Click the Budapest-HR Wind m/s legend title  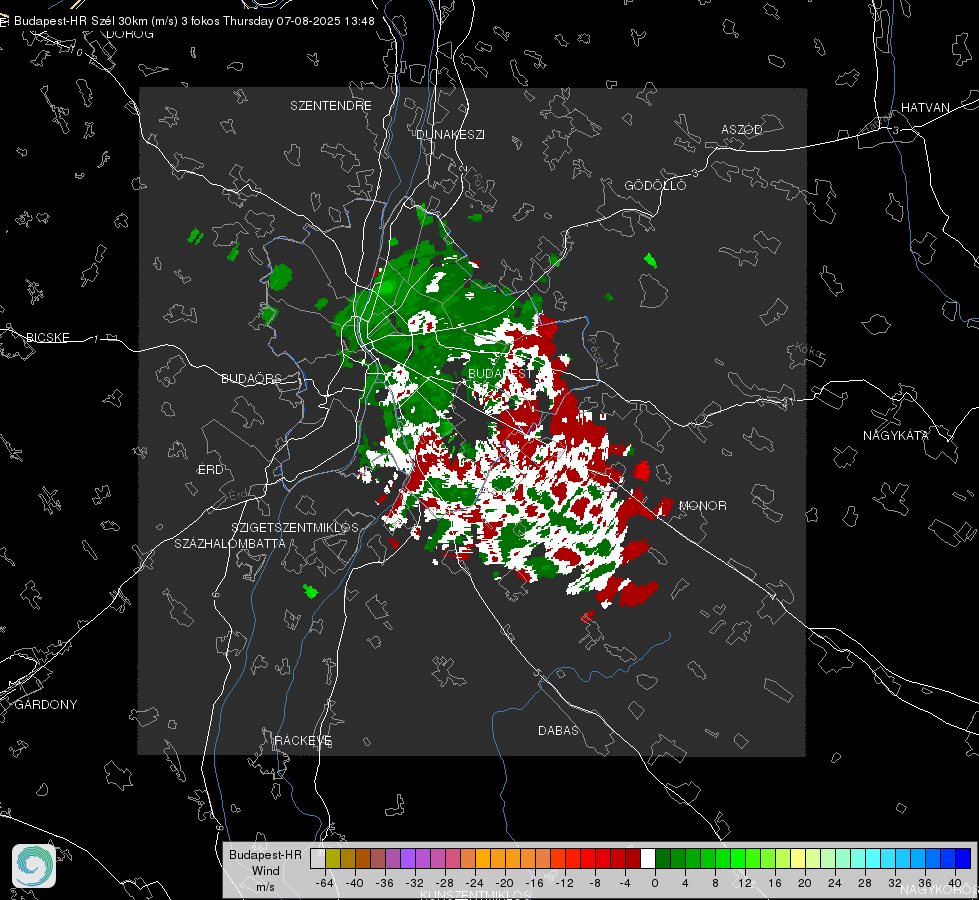265,871
